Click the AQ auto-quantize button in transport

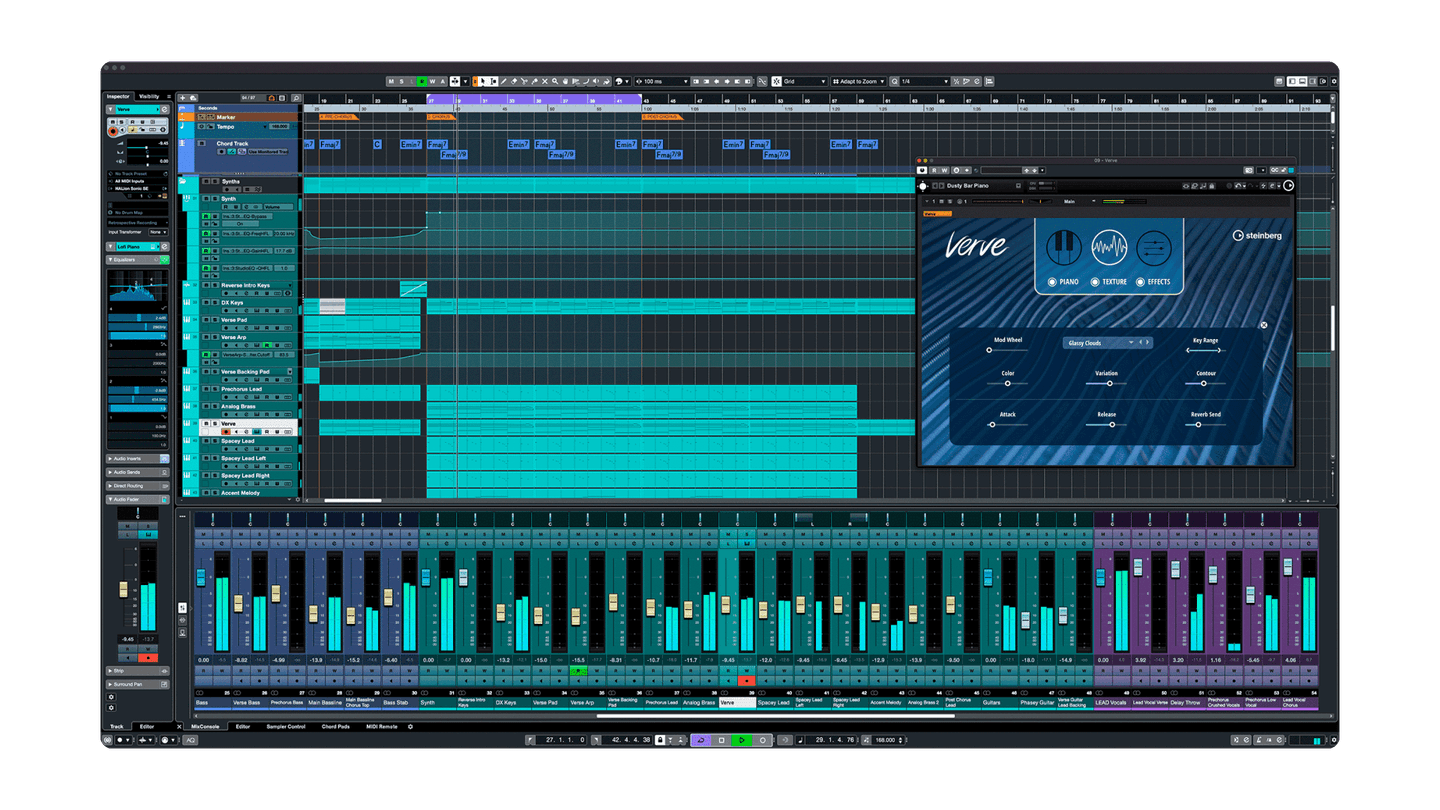click(x=191, y=740)
